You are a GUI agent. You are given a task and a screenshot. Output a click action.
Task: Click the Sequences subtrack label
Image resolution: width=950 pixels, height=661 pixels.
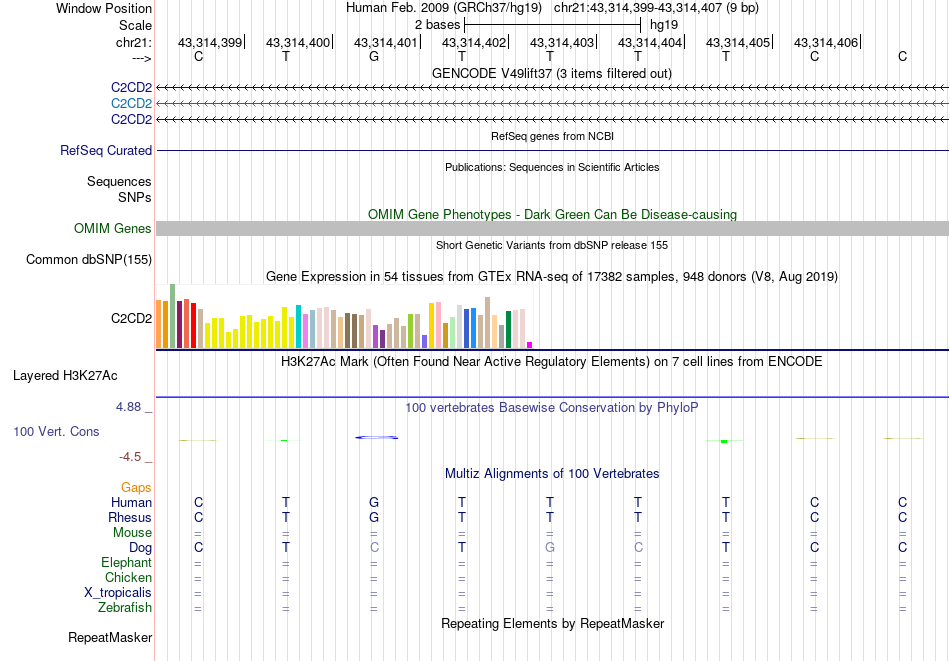coord(119,182)
